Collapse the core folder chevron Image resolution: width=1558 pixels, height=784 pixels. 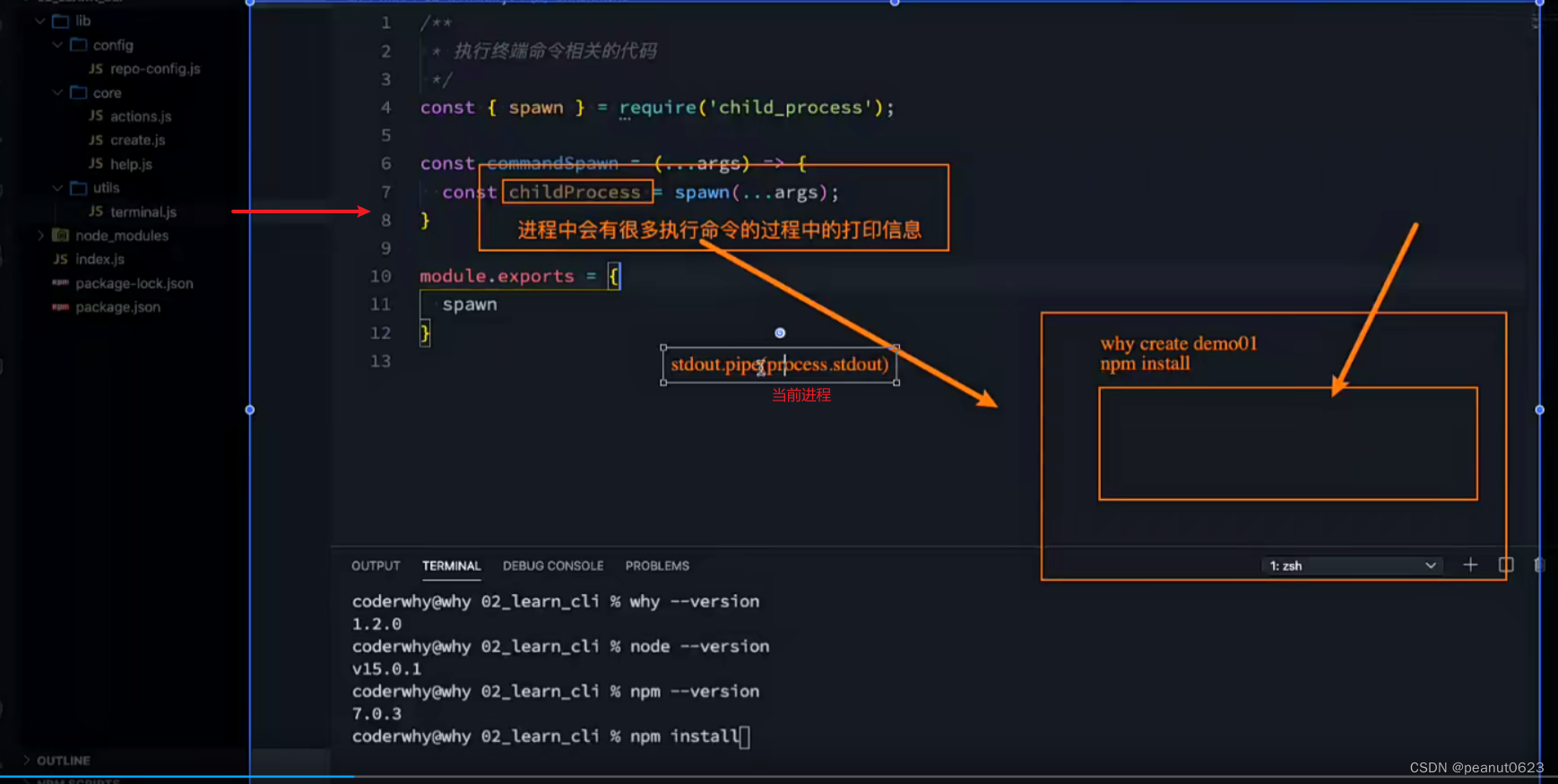[57, 92]
